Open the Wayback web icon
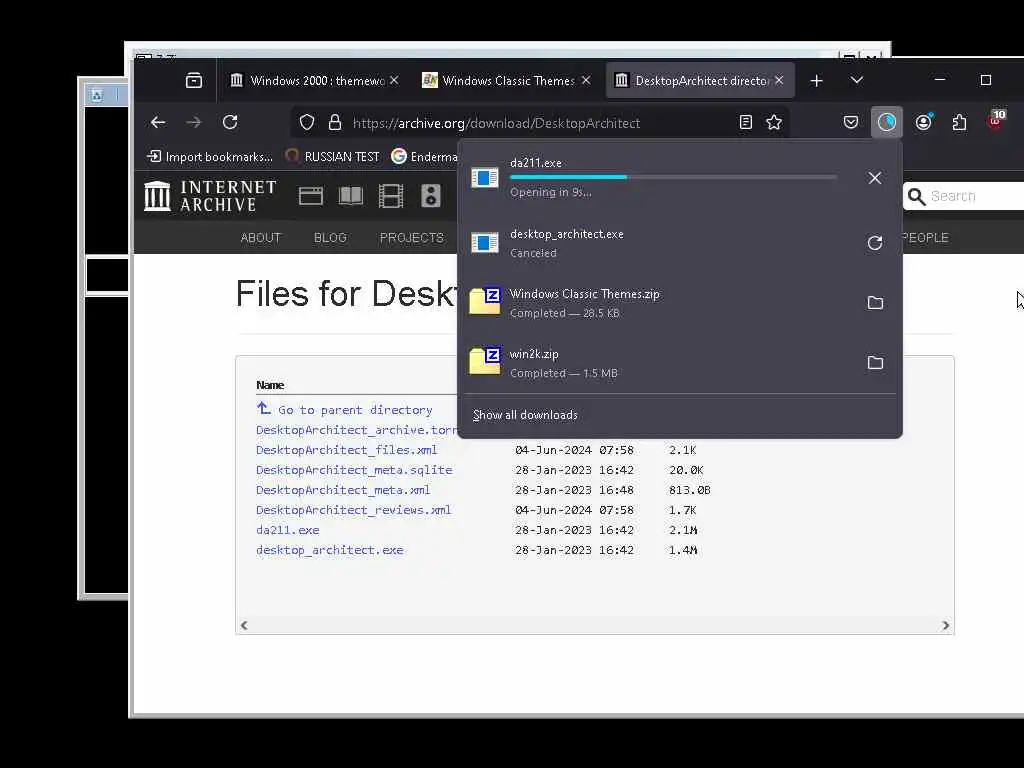 click(x=311, y=196)
